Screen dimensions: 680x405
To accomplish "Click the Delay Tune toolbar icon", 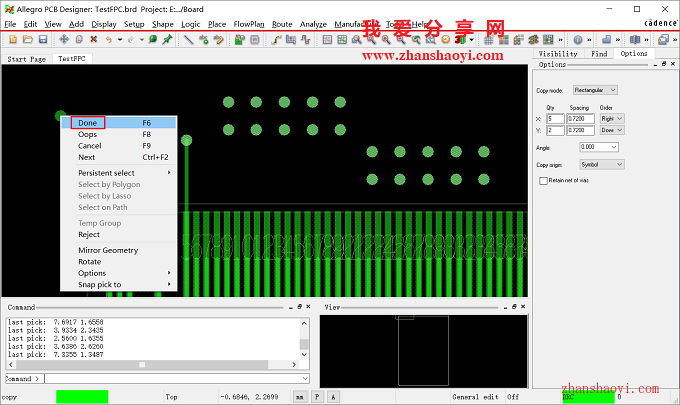I will (306, 39).
